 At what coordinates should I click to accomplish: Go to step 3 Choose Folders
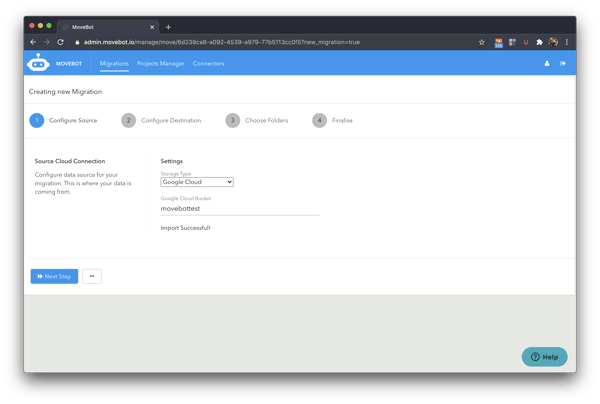click(x=232, y=120)
